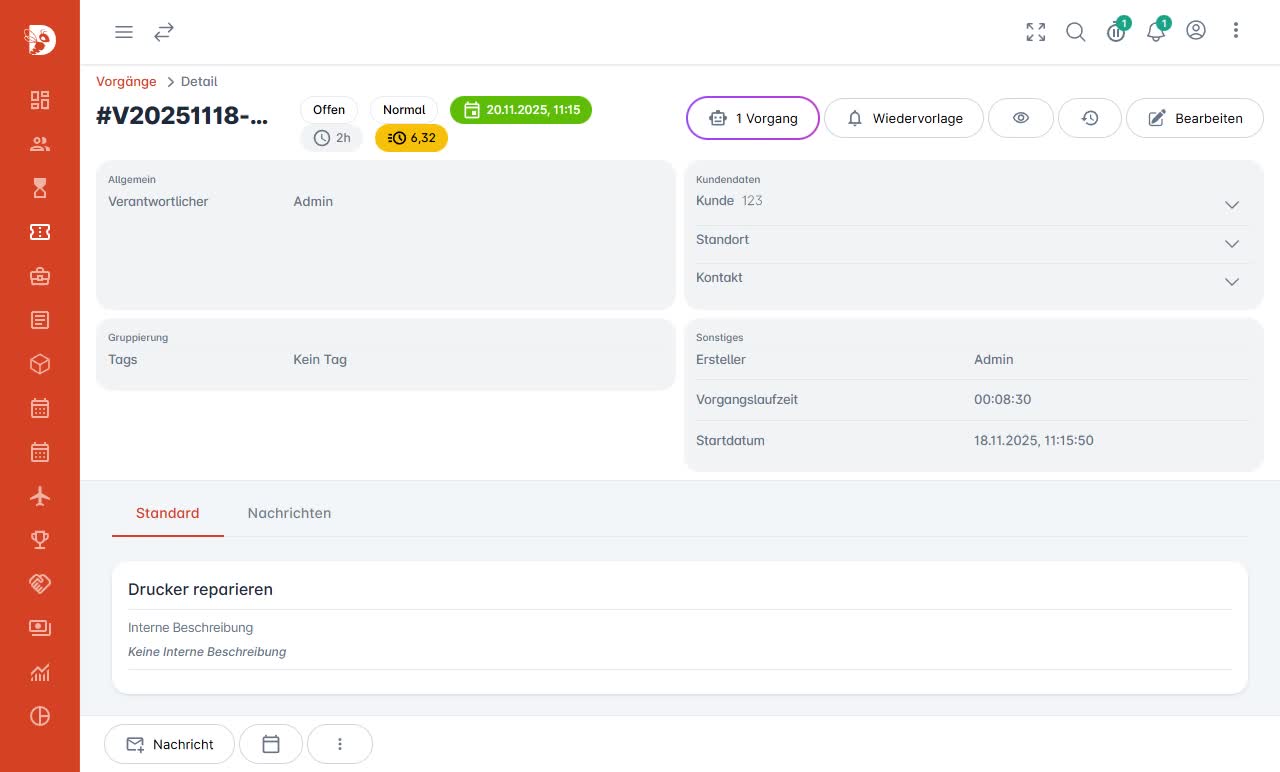Screen dimensions: 1280x772
Task: Expand the Standort section chevron
Action: click(1232, 244)
